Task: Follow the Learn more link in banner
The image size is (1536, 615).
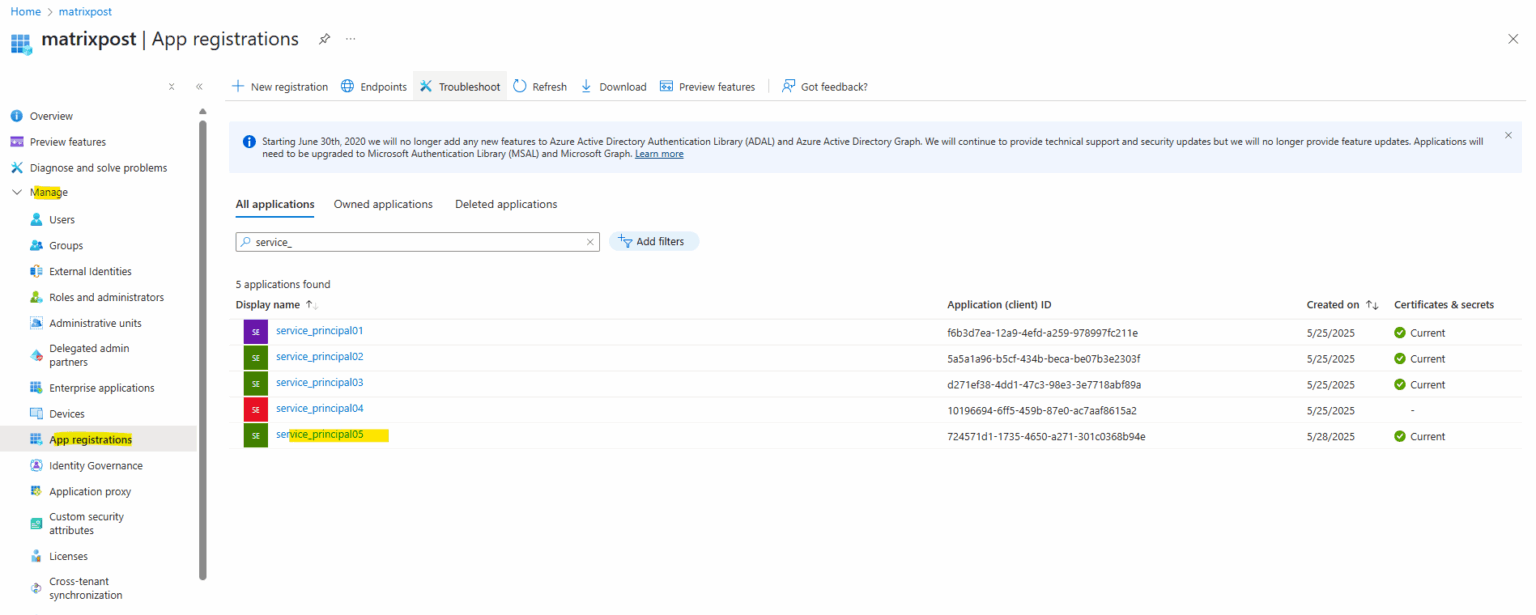Action: pyautogui.click(x=659, y=153)
